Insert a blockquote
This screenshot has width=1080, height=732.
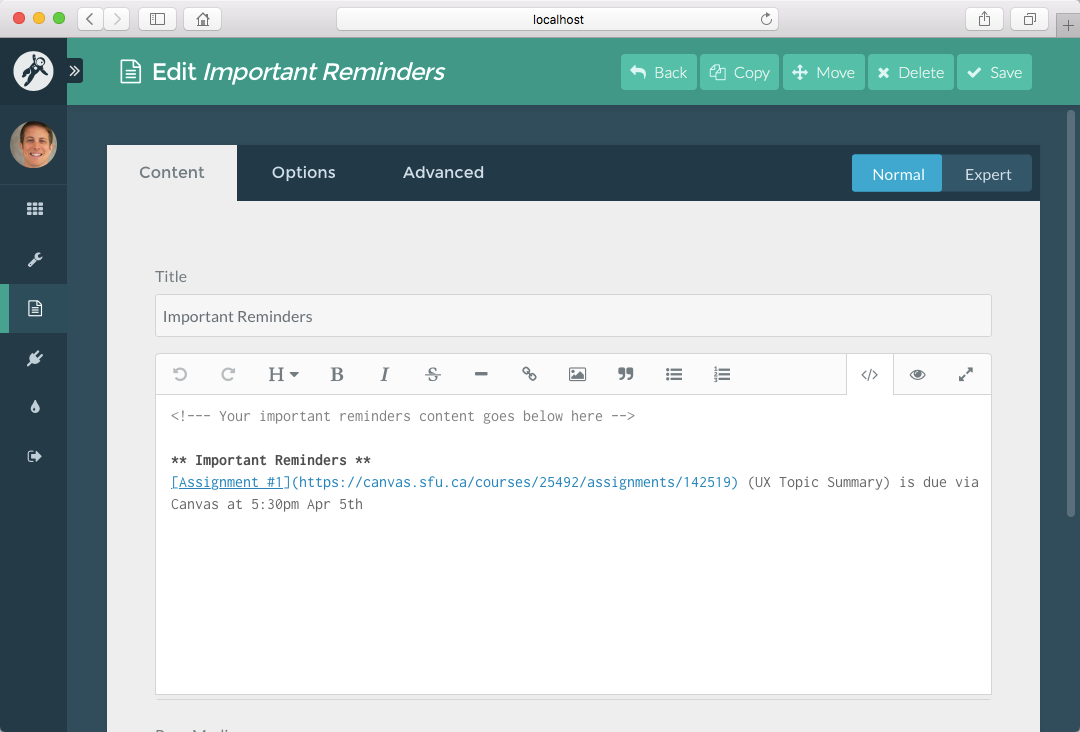pyautogui.click(x=625, y=374)
